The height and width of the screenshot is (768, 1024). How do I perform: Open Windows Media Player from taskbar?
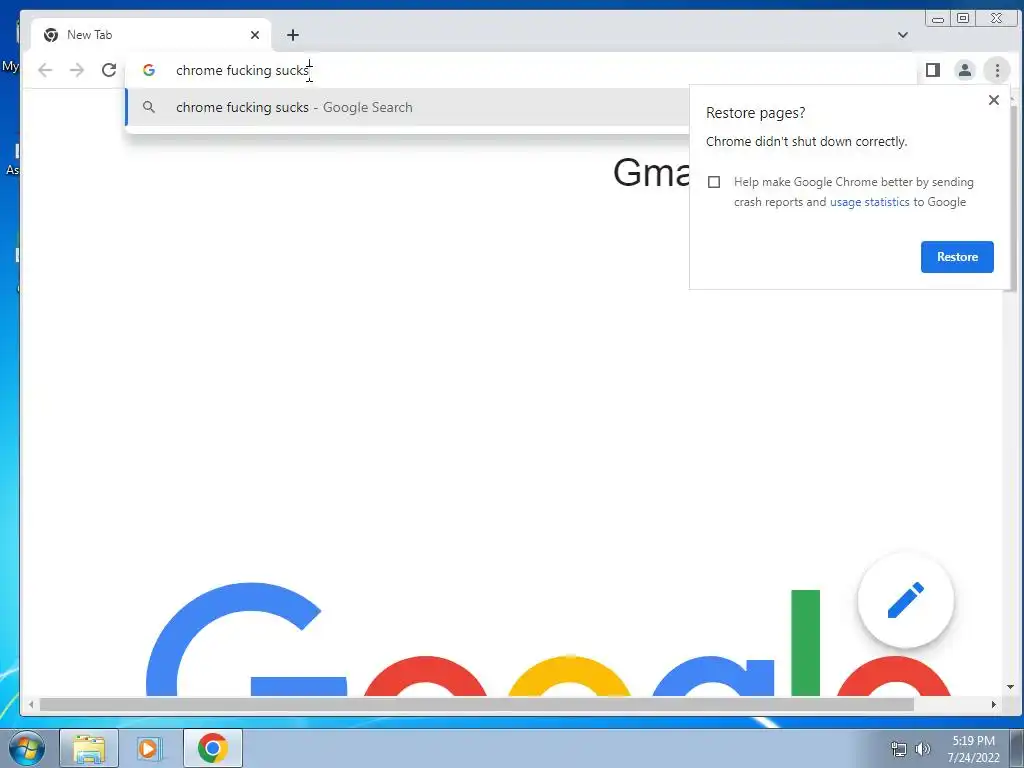[150, 748]
